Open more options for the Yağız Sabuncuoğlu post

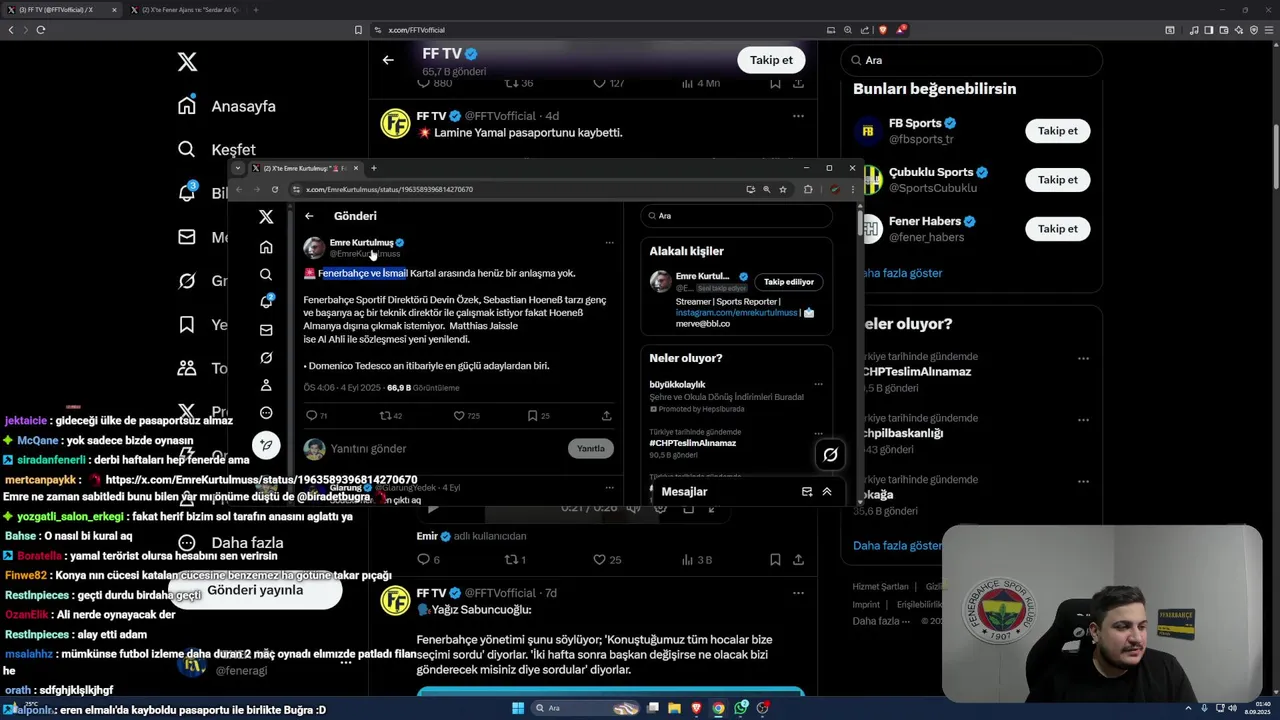point(798,593)
